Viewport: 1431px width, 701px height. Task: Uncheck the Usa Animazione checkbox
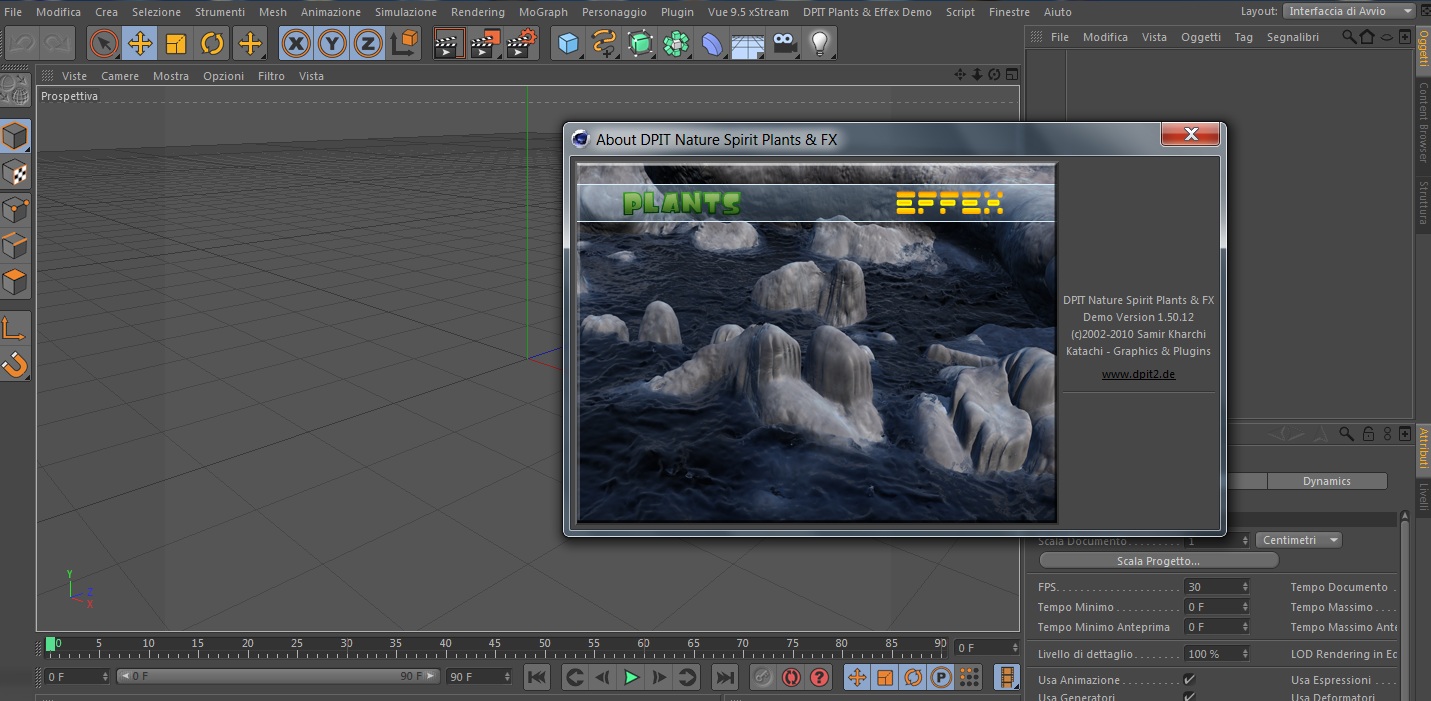(x=1189, y=680)
